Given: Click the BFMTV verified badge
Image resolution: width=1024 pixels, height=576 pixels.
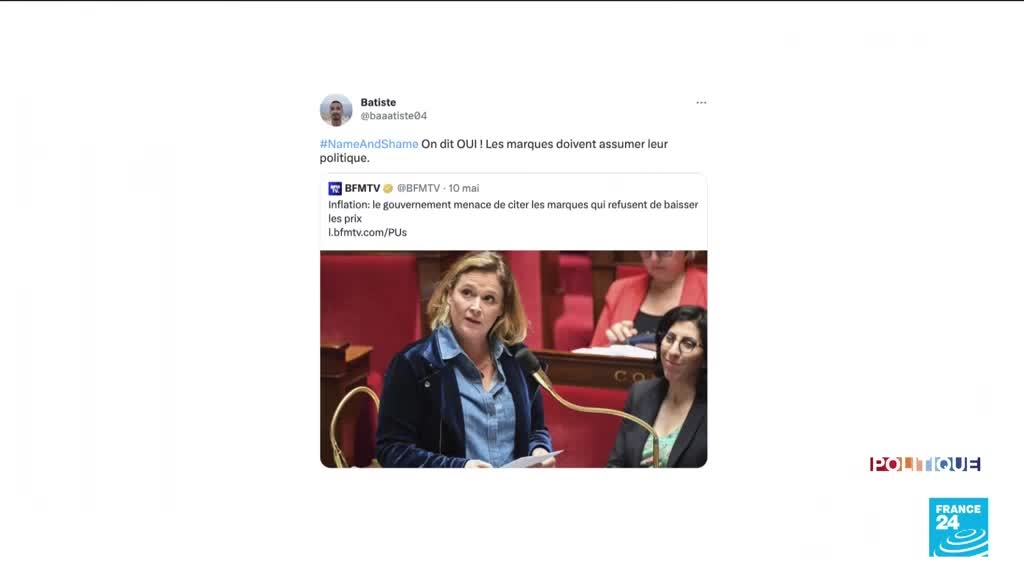Looking at the screenshot, I should (388, 188).
